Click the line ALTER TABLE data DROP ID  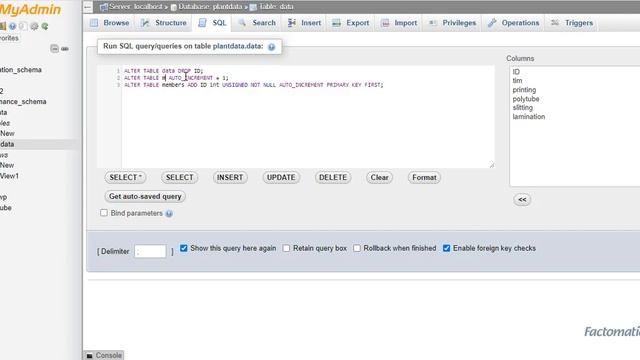[163, 71]
